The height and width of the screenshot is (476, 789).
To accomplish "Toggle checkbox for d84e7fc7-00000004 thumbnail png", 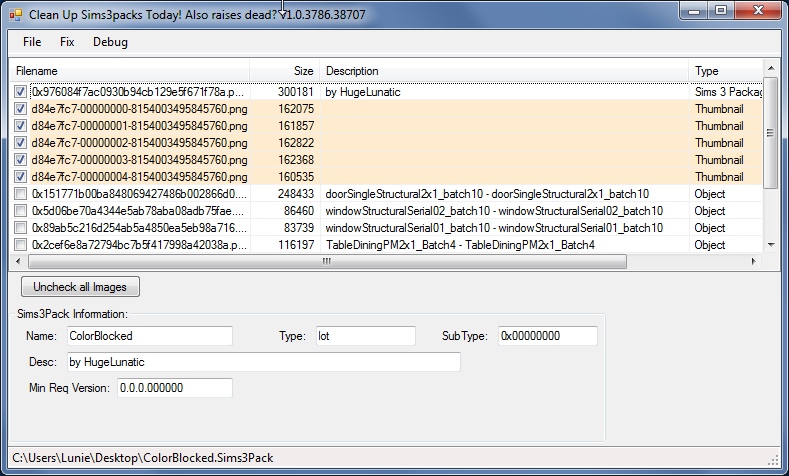I will pos(21,177).
